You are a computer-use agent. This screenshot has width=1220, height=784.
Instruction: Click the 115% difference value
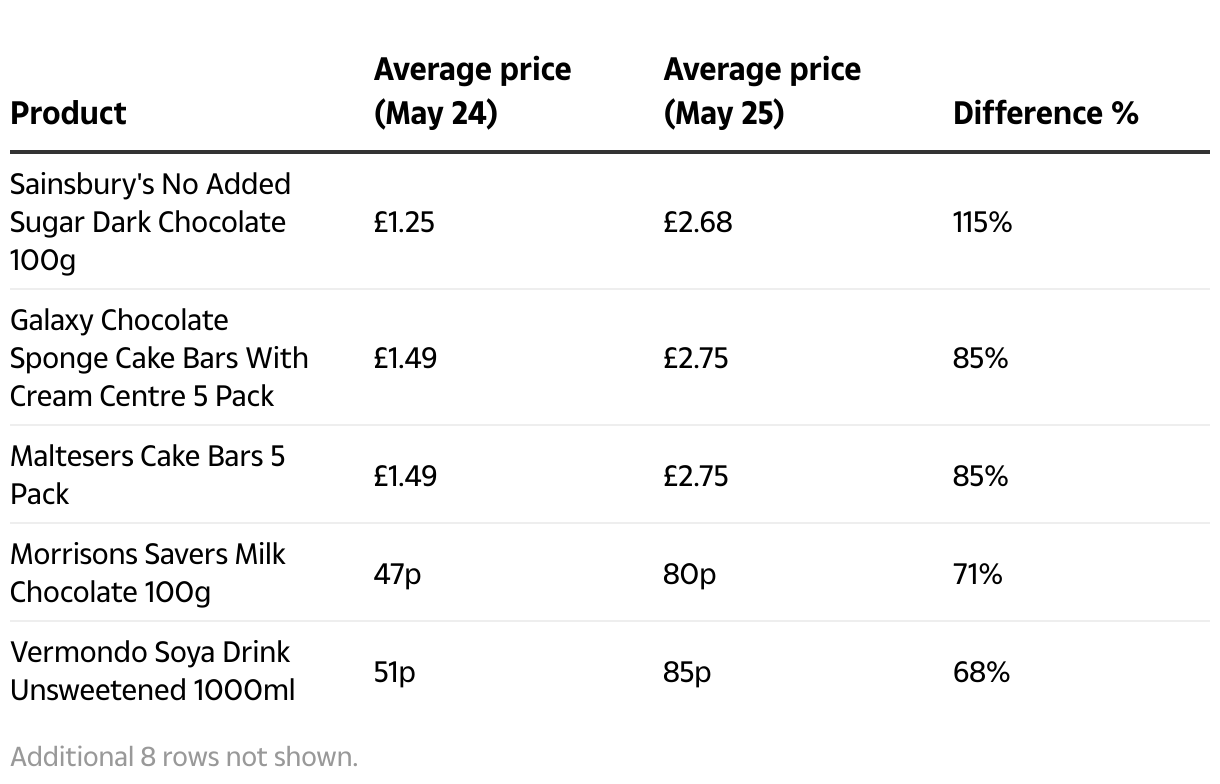[982, 222]
